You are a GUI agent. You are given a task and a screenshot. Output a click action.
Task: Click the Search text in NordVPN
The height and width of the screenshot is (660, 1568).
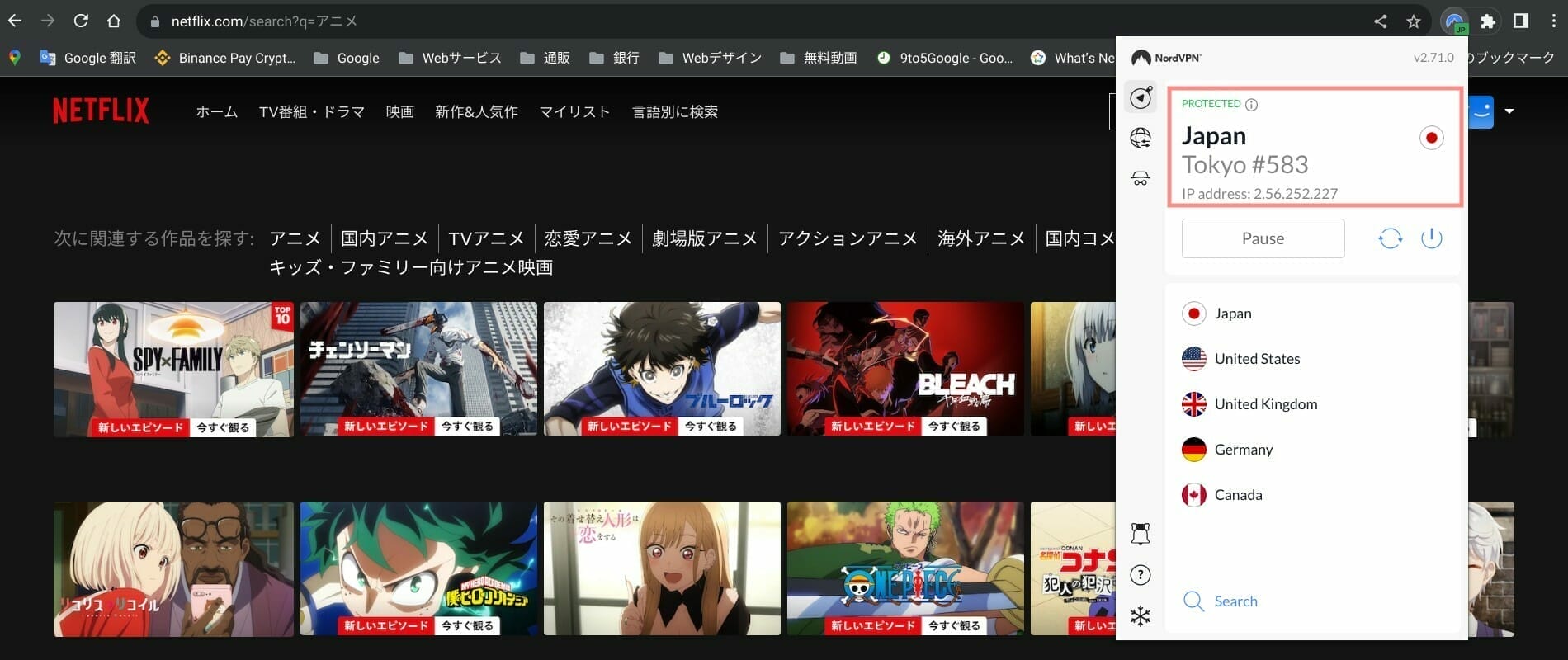1236,601
